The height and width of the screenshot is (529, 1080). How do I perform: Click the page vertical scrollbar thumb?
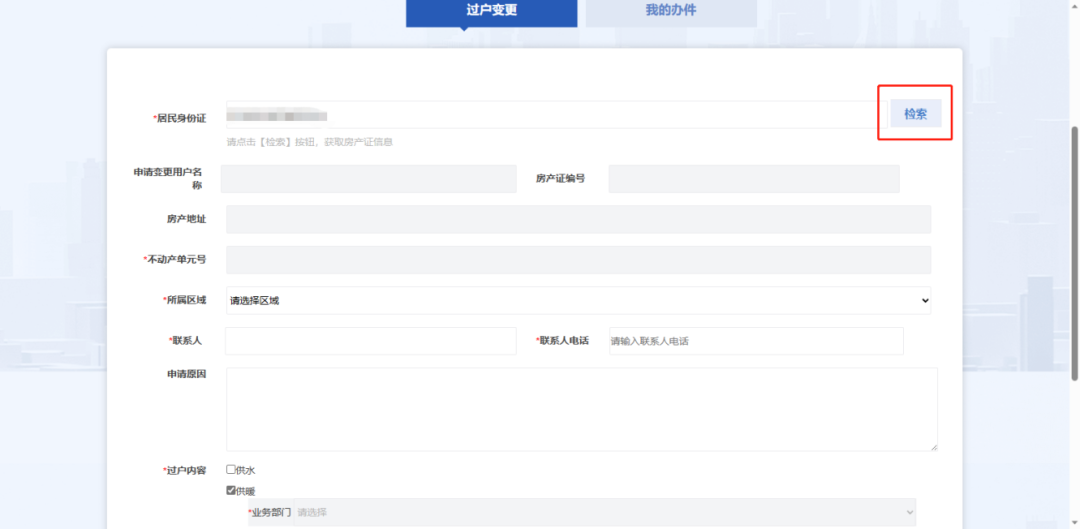point(1074,250)
